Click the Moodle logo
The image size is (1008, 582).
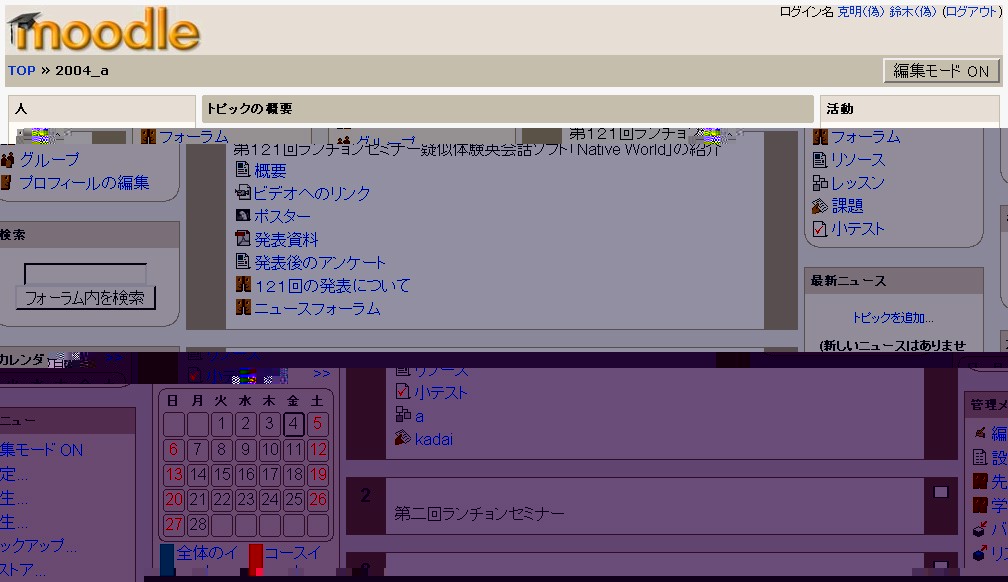104,30
